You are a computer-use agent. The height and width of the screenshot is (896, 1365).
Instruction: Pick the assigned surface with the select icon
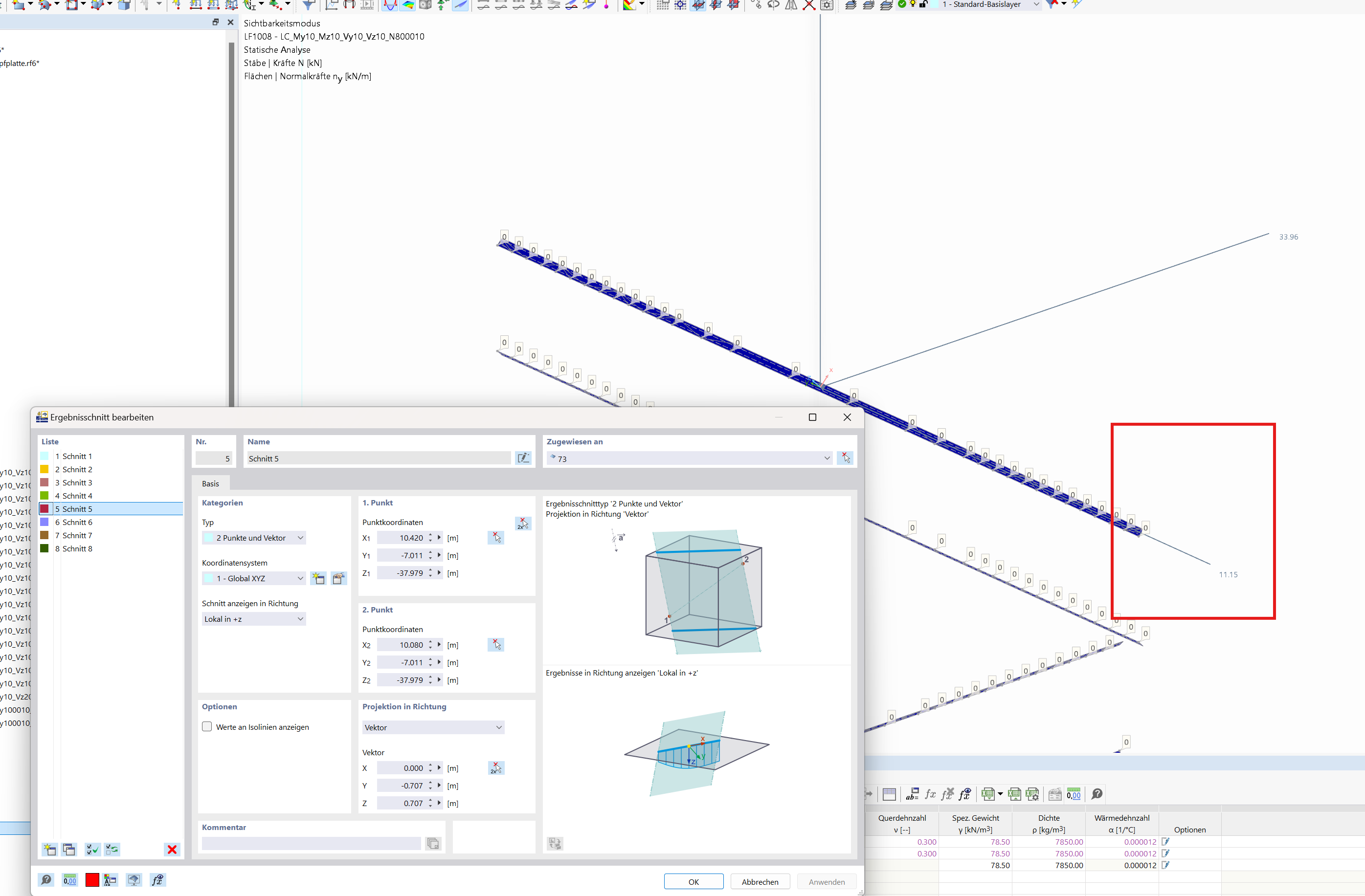pos(846,458)
